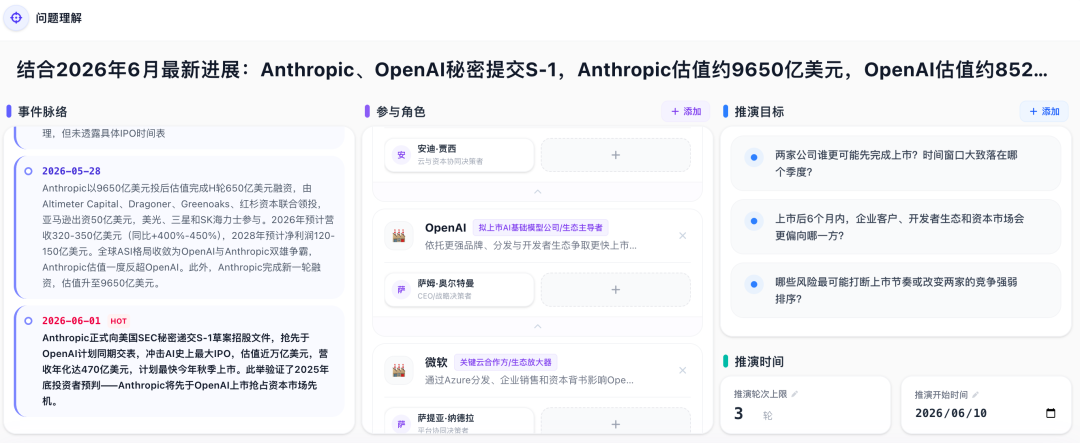The height and width of the screenshot is (443, 1080).
Task: Click the 微软 factory avatar icon
Action: coord(399,370)
